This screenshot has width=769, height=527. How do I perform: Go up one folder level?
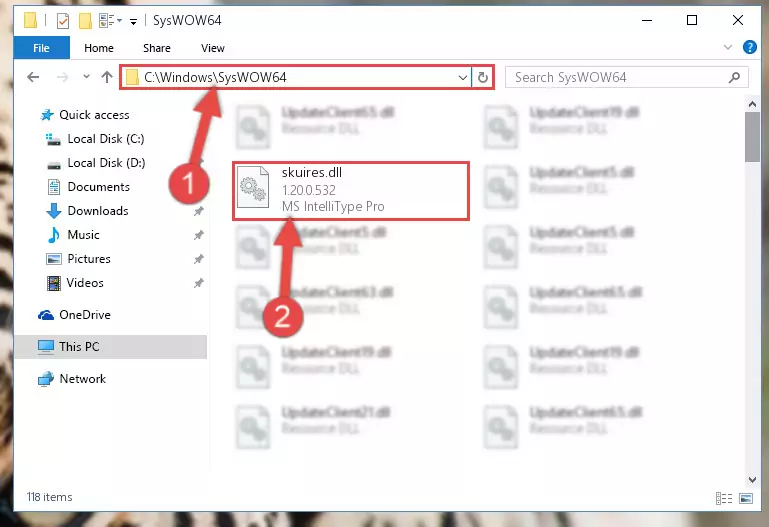coord(107,77)
